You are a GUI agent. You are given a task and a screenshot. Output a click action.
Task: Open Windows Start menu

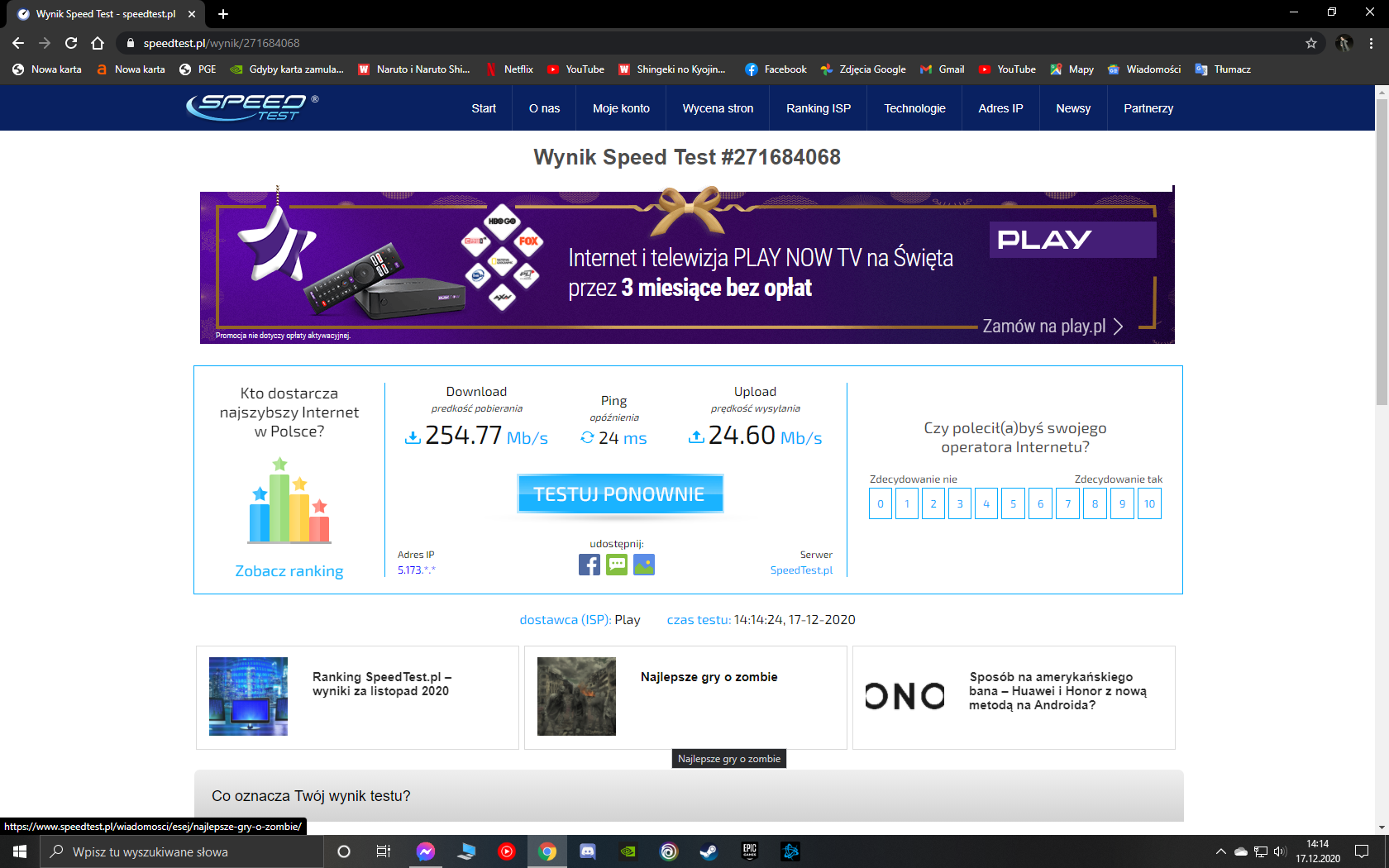[20, 851]
